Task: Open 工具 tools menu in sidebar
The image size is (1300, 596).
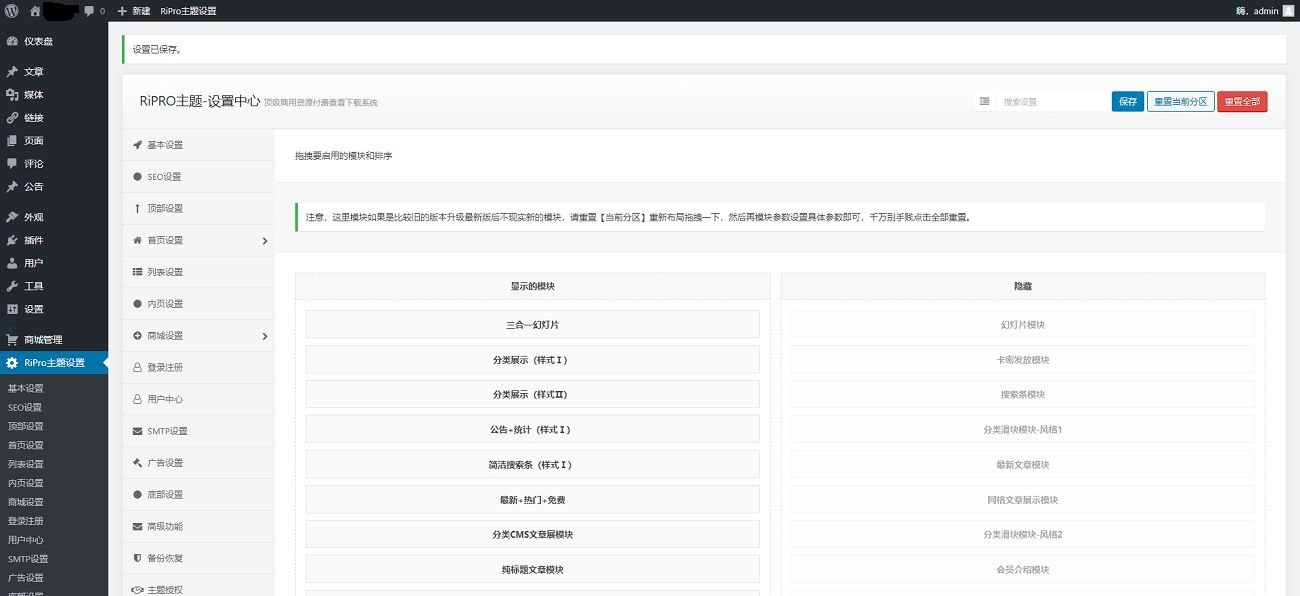Action: [54, 286]
